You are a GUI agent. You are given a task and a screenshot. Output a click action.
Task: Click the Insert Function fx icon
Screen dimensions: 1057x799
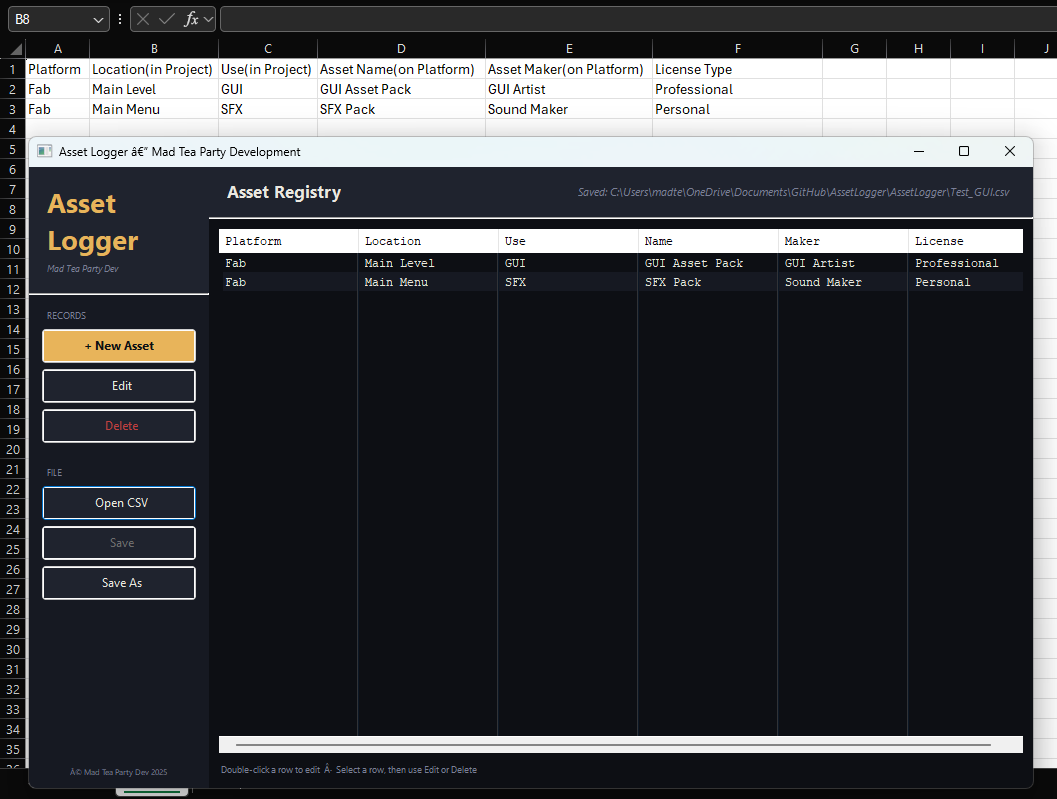[191, 20]
